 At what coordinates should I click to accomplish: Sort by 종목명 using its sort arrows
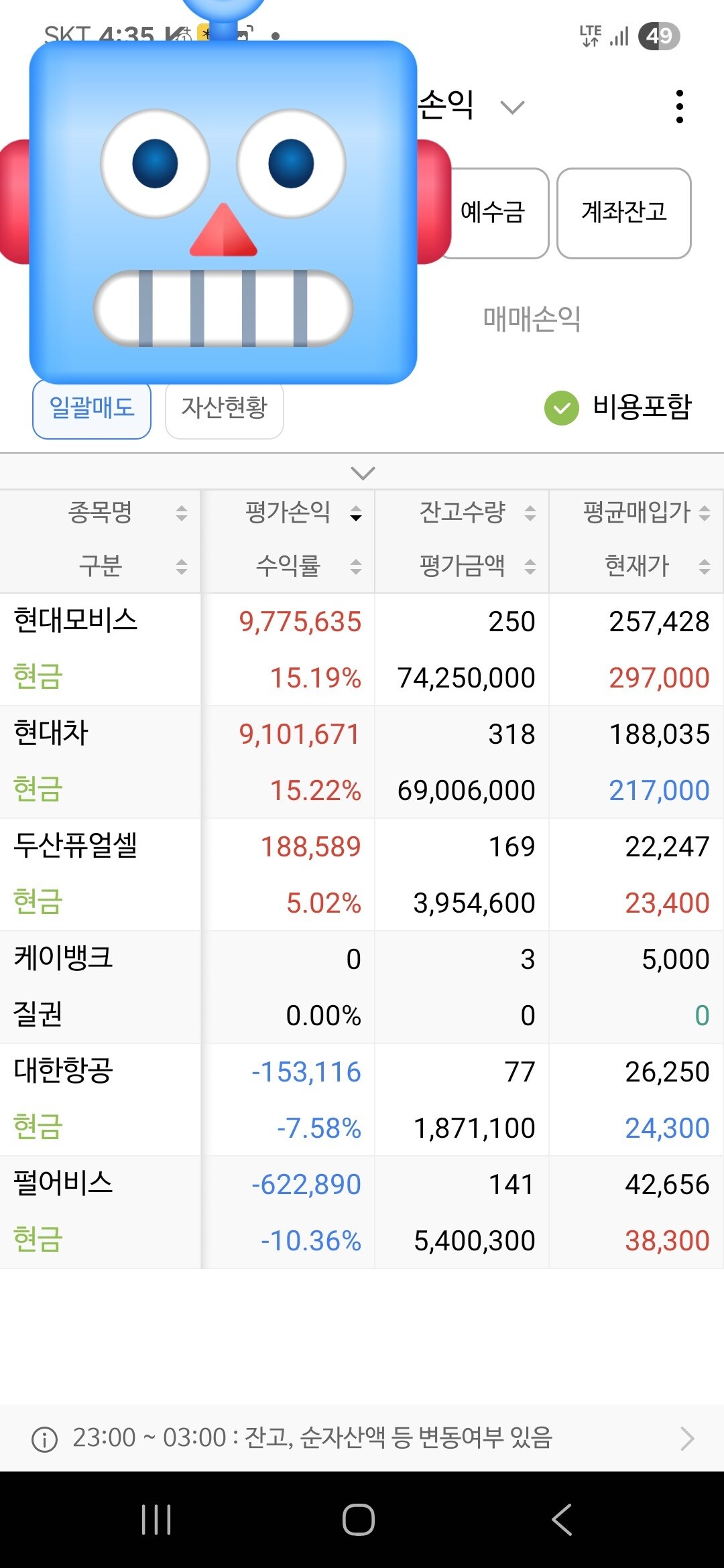tap(181, 514)
